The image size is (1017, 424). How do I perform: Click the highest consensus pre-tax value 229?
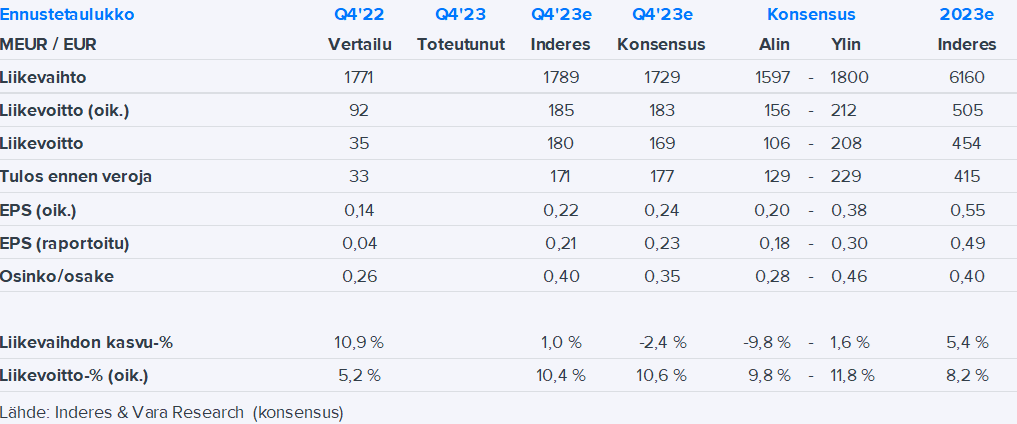click(x=846, y=176)
